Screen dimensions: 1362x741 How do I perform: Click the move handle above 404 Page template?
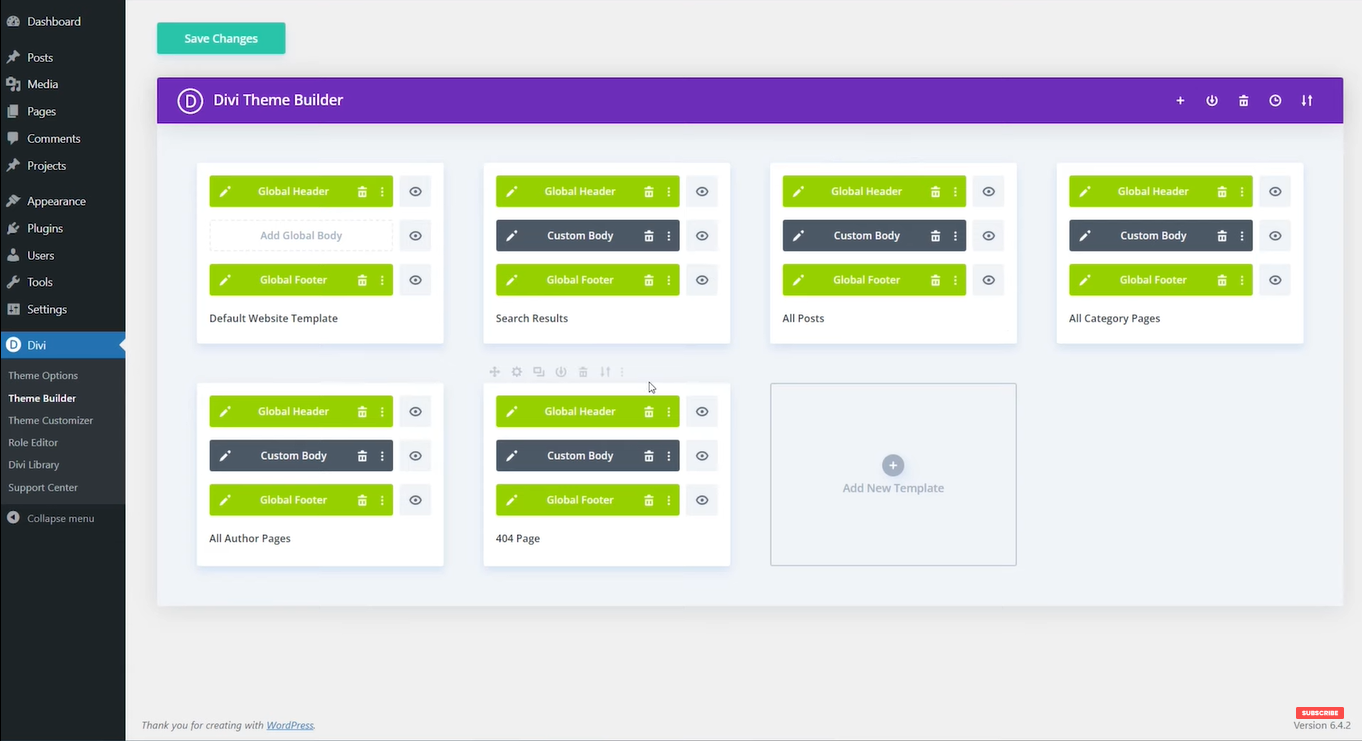(494, 372)
